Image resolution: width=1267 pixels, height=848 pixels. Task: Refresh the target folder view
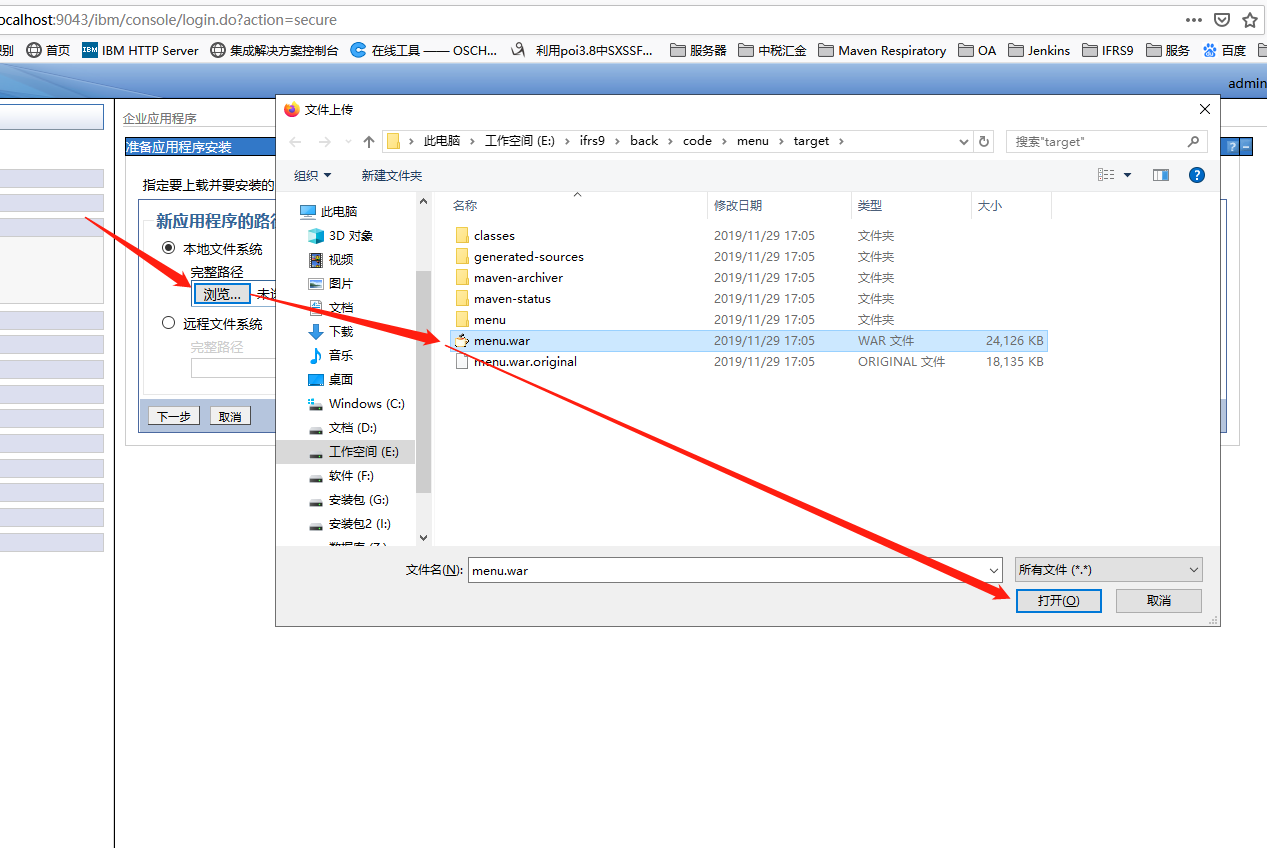click(x=984, y=141)
